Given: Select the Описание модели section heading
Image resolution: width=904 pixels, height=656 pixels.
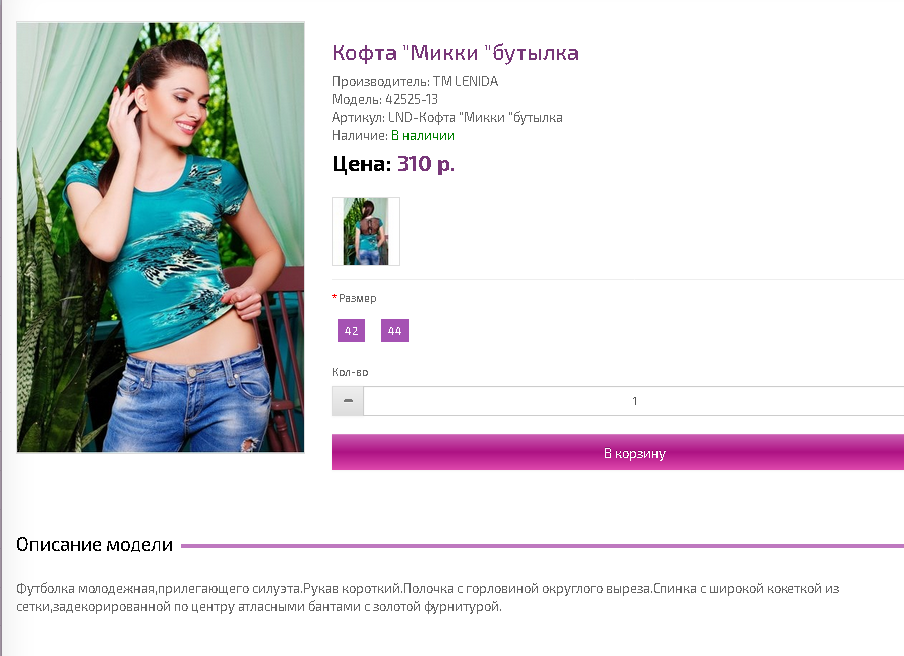Looking at the screenshot, I should tap(95, 545).
